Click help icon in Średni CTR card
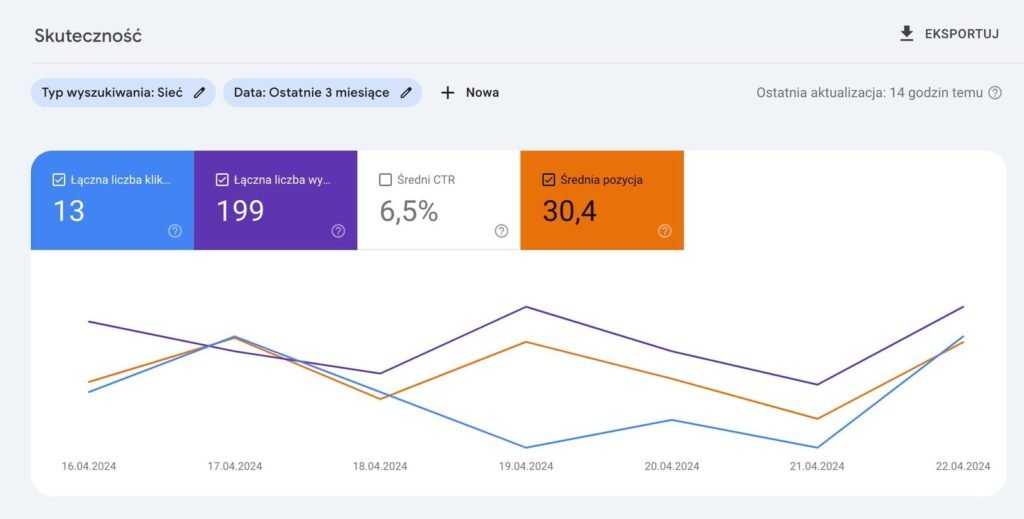 pyautogui.click(x=501, y=231)
